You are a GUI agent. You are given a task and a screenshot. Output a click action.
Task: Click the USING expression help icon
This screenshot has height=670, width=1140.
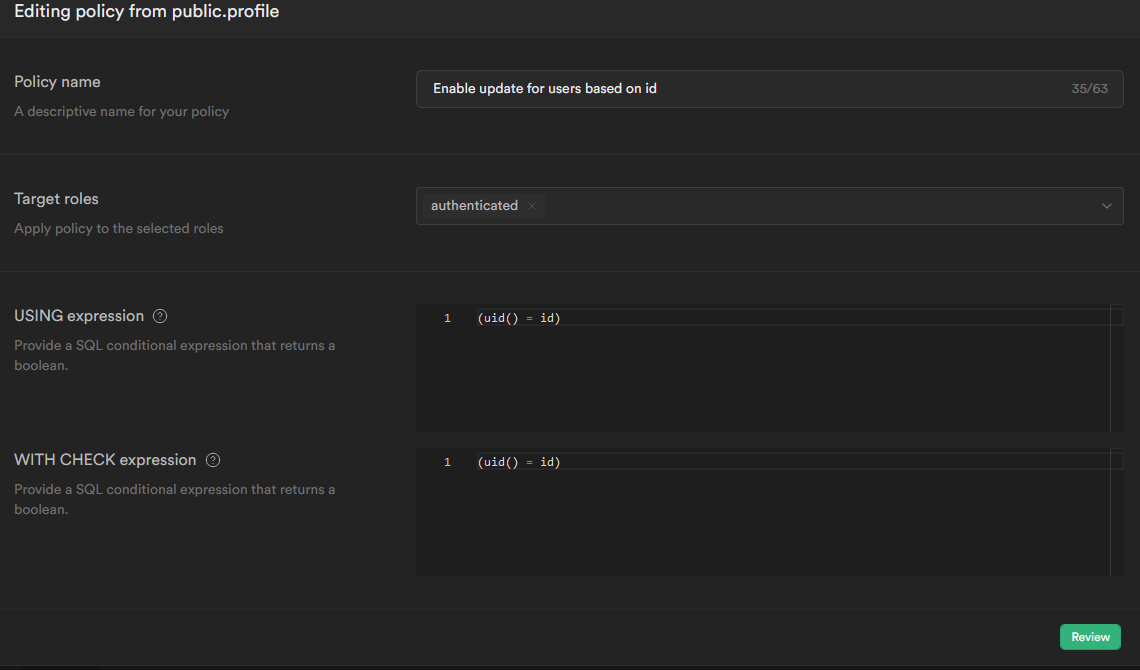pos(160,316)
